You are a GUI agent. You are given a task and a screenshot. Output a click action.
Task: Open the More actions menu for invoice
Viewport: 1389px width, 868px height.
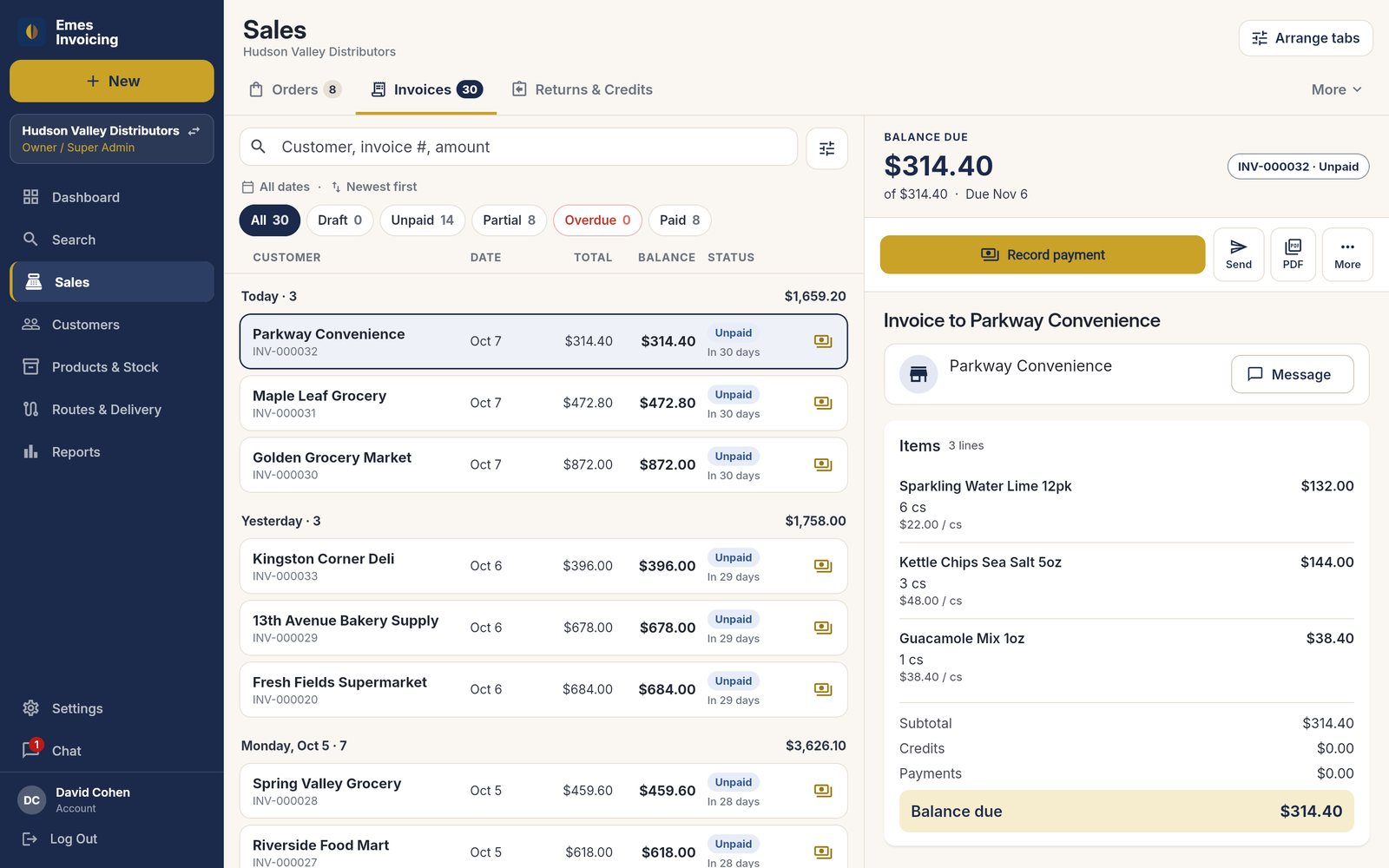1347,254
